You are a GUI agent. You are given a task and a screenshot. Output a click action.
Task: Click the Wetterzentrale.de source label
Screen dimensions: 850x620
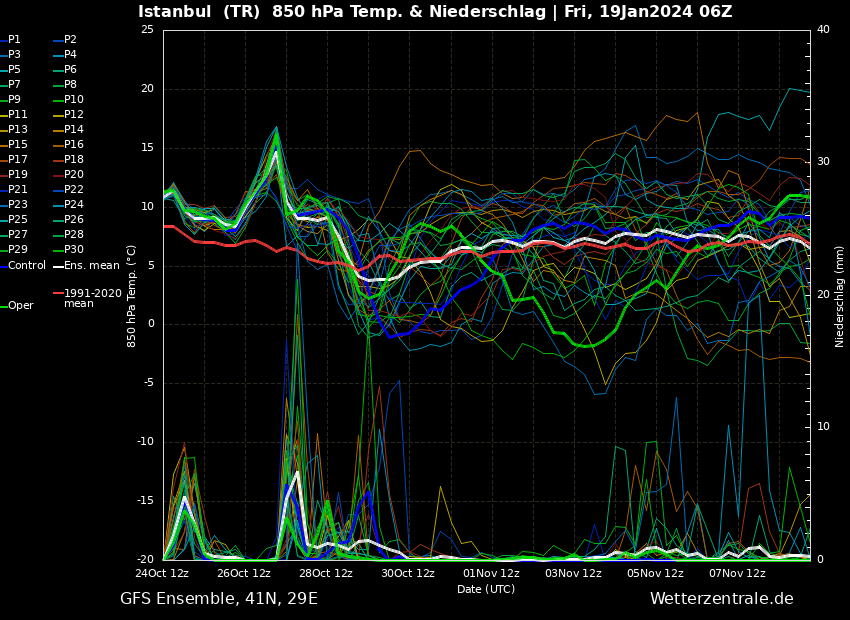[x=721, y=599]
